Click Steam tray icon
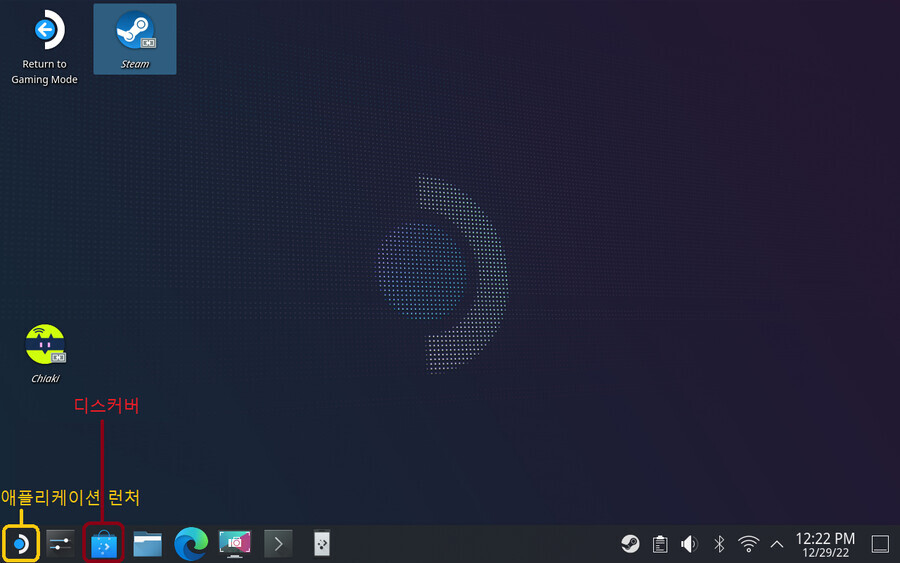This screenshot has width=900, height=563. 630,543
